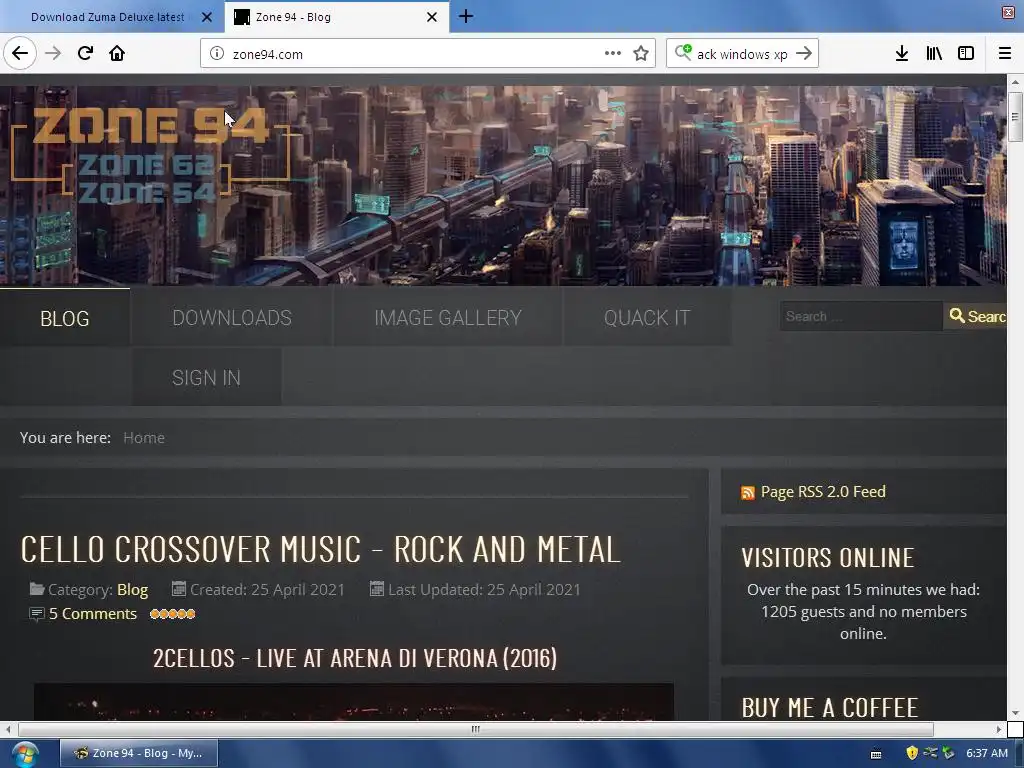Viewport: 1024px width, 768px height.
Task: Open the on-screen keyboard tray icon
Action: pyautogui.click(x=876, y=754)
